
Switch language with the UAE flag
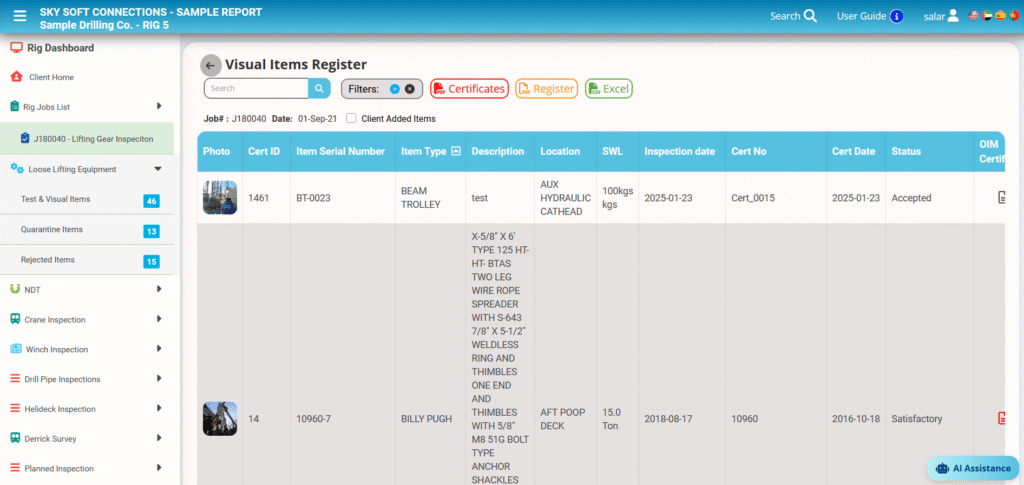pos(987,16)
